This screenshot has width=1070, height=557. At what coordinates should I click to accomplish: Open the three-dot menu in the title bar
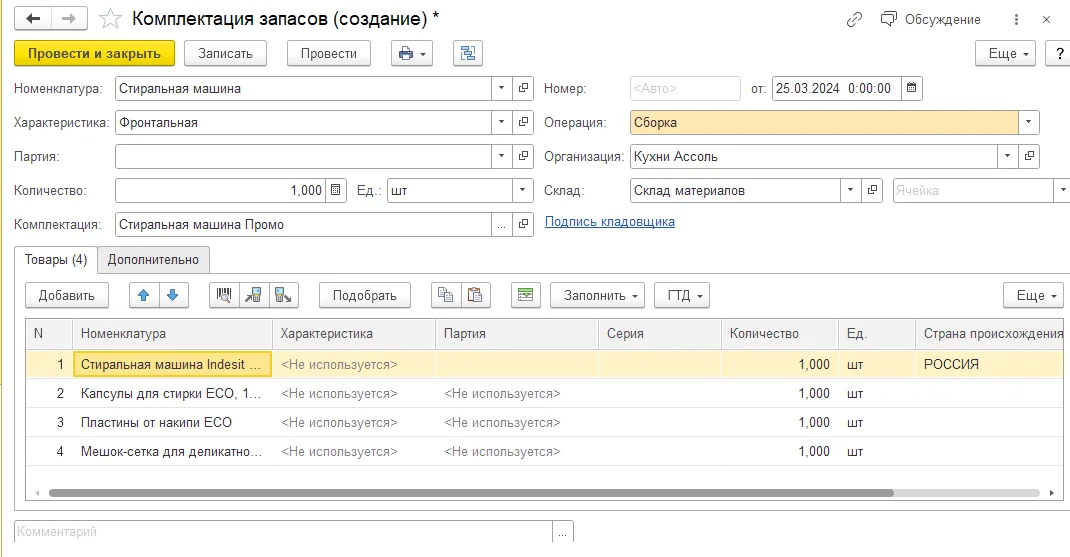point(1016,20)
